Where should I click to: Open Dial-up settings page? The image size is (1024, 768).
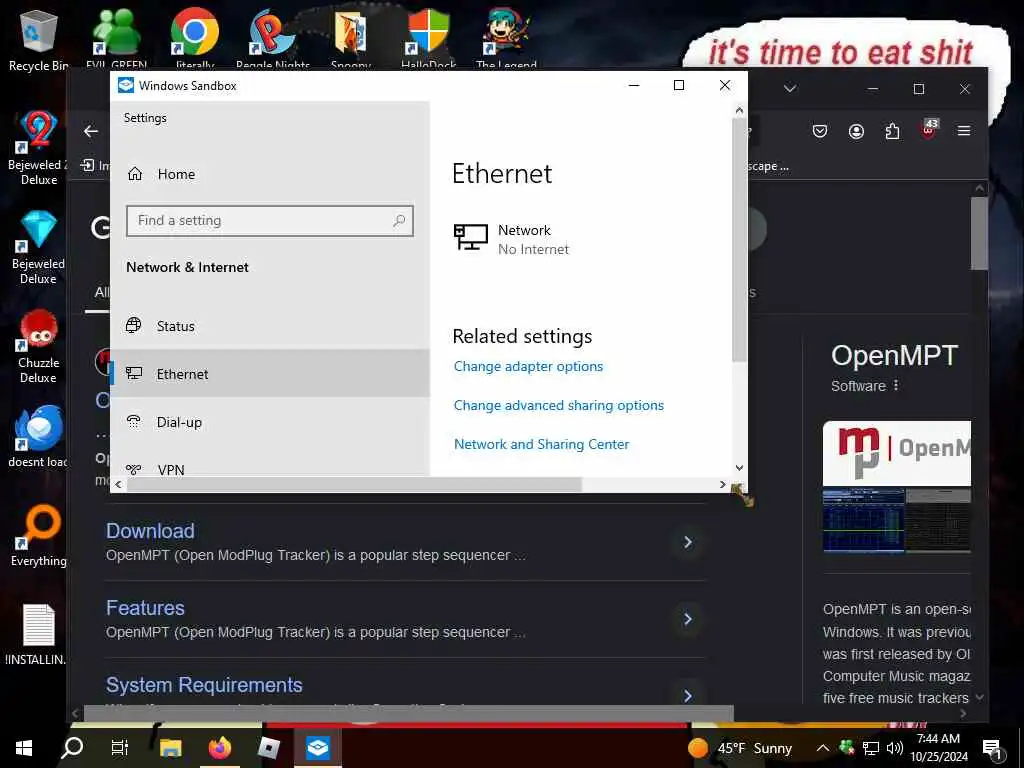(179, 422)
